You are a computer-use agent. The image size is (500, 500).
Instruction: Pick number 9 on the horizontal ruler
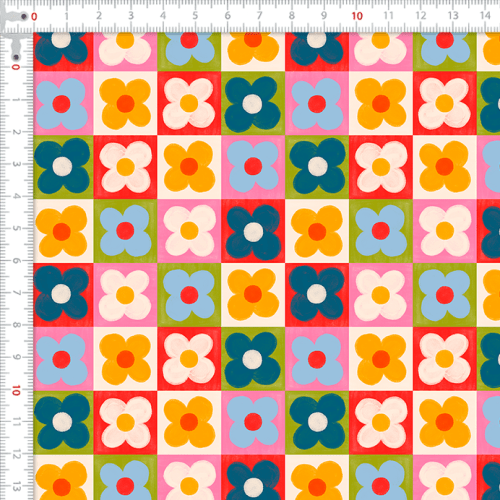tap(324, 15)
